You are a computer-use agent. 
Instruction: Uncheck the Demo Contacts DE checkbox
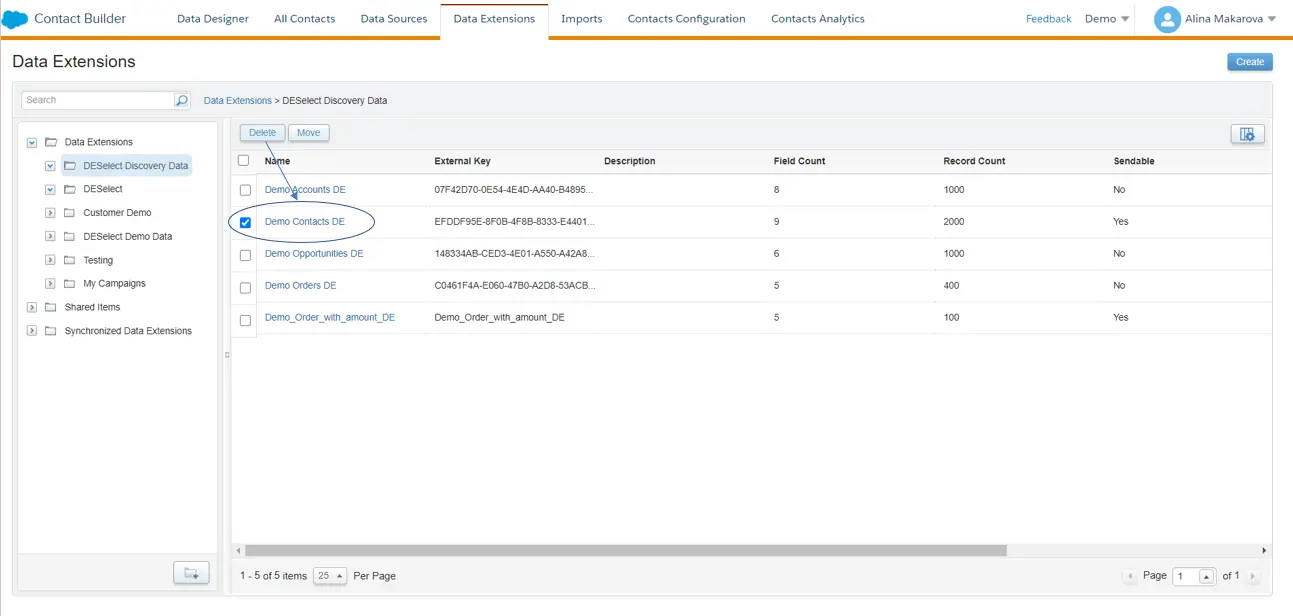click(245, 222)
